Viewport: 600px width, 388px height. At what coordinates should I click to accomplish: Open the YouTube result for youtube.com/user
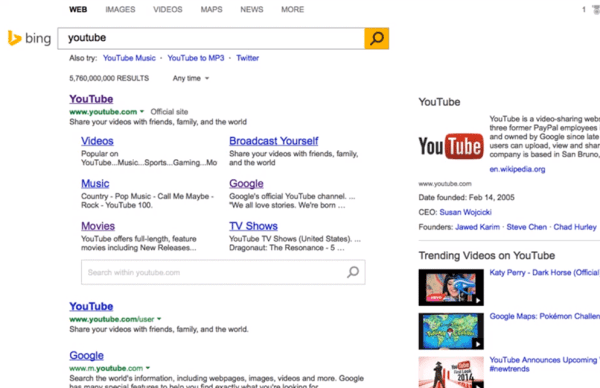tap(91, 306)
